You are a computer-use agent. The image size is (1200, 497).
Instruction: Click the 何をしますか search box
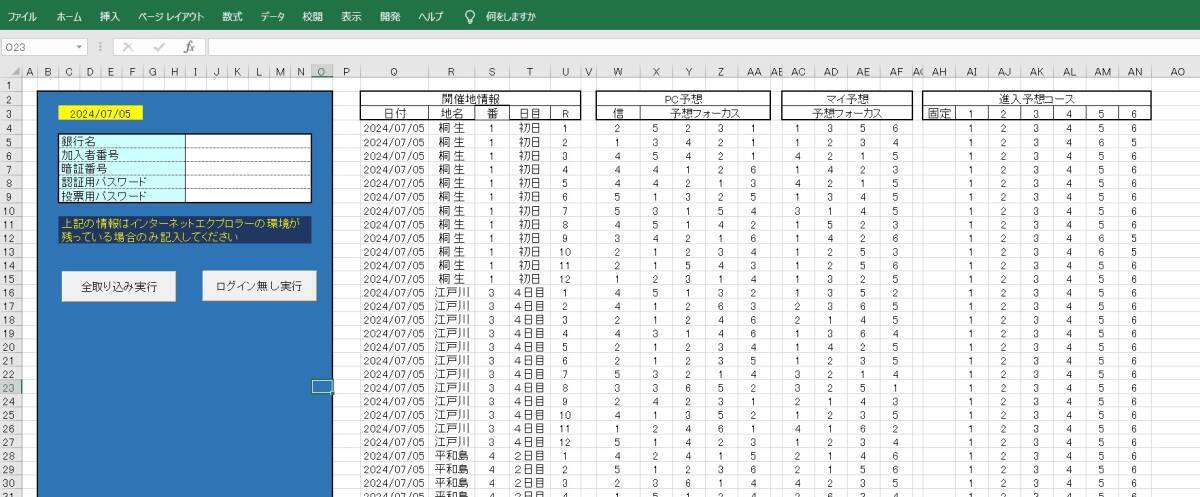[x=510, y=17]
